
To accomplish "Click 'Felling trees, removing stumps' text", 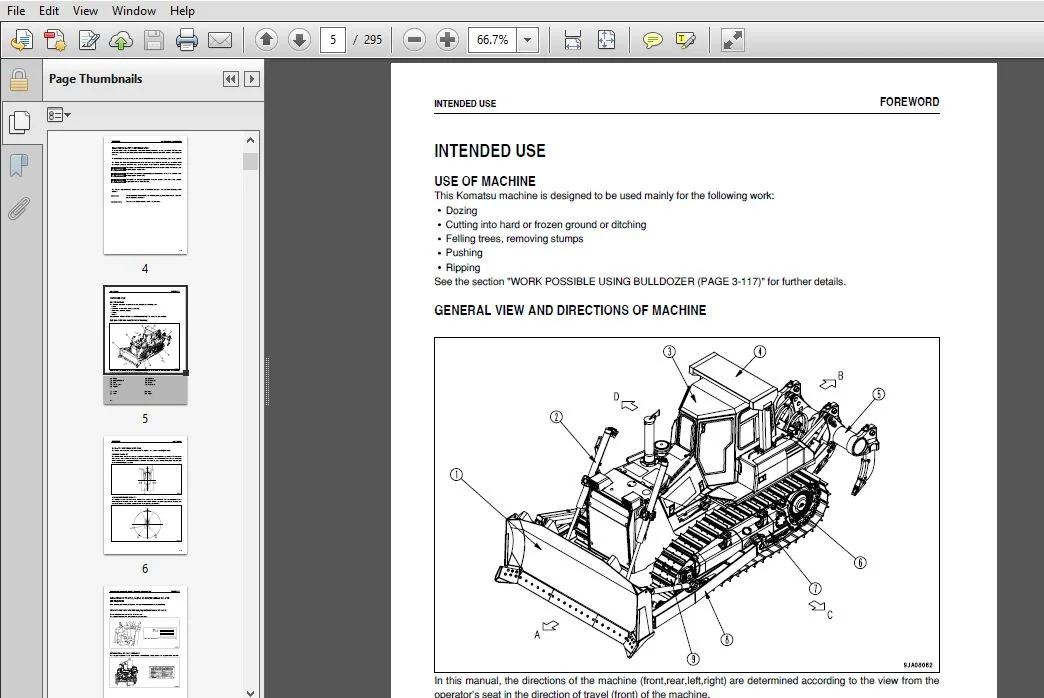I will coord(514,238).
